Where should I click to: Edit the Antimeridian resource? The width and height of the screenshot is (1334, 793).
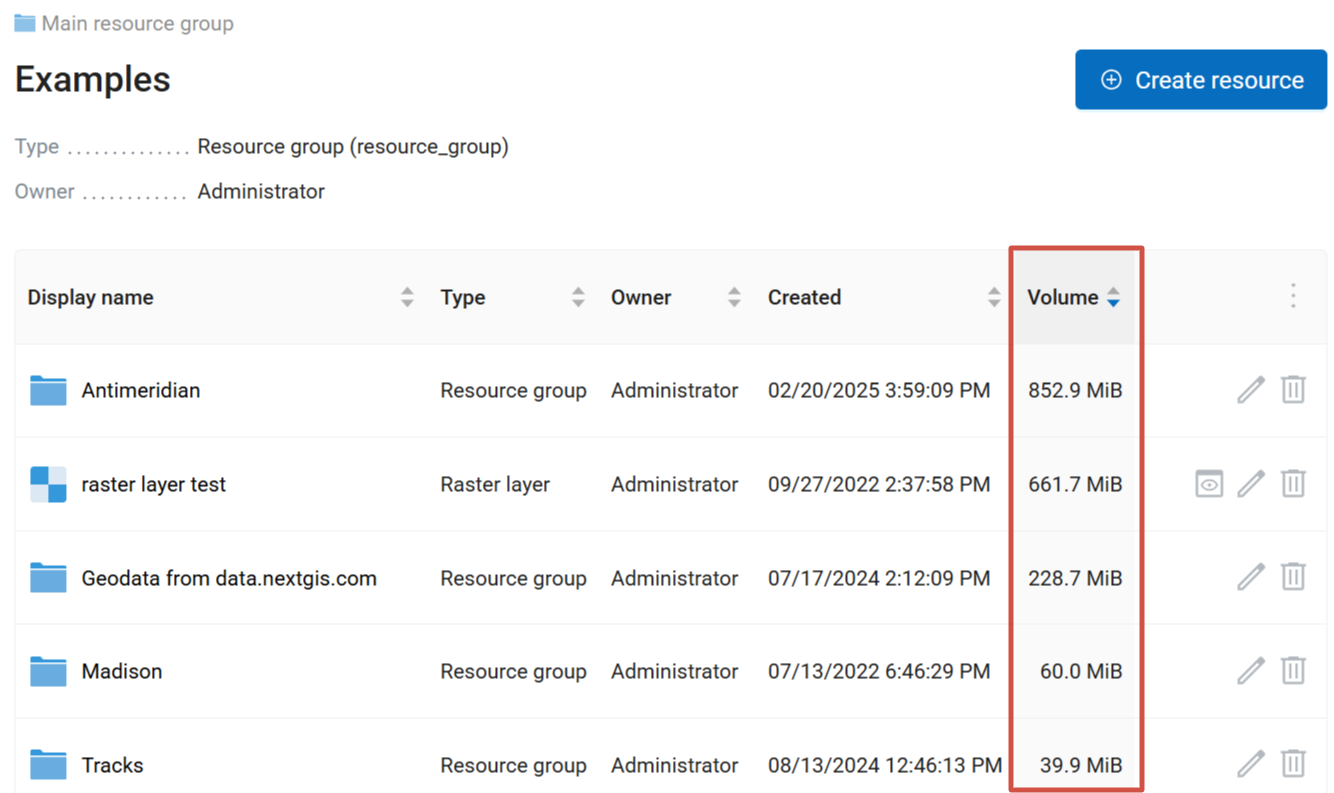pyautogui.click(x=1251, y=389)
